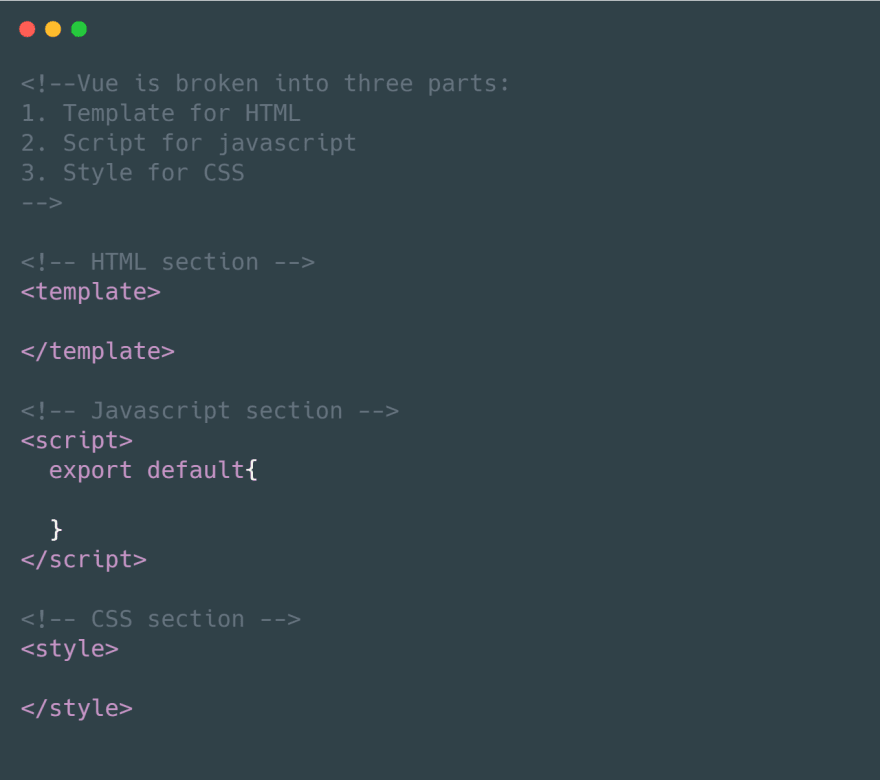Click the "Vue is broken into three parts" comment line
The image size is (880, 780).
(265, 84)
